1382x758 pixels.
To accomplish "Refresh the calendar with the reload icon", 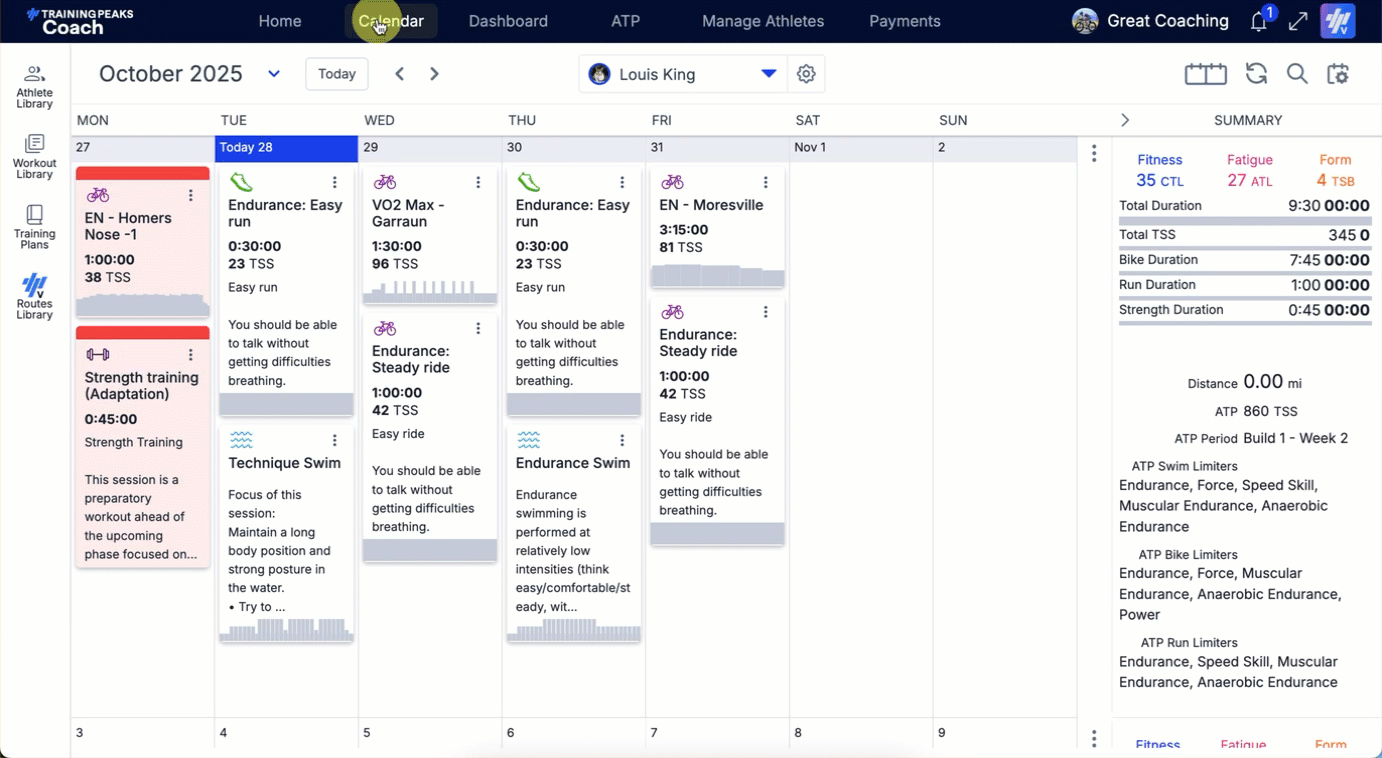I will point(1256,74).
